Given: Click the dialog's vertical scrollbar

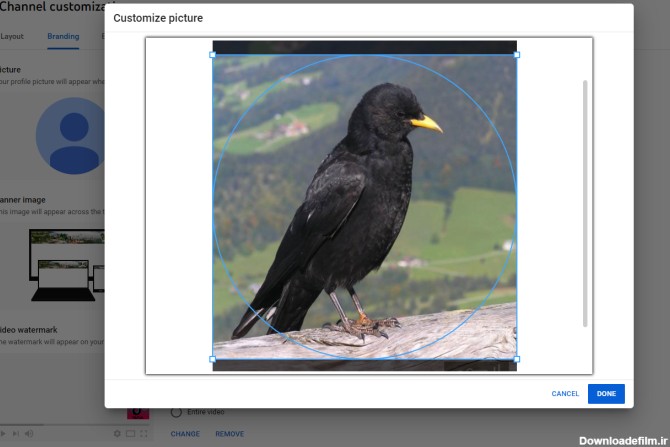Looking at the screenshot, I should pyautogui.click(x=585, y=203).
